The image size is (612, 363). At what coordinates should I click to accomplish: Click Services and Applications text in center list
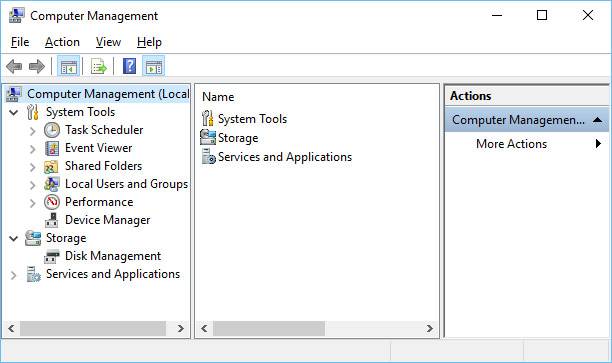285,157
